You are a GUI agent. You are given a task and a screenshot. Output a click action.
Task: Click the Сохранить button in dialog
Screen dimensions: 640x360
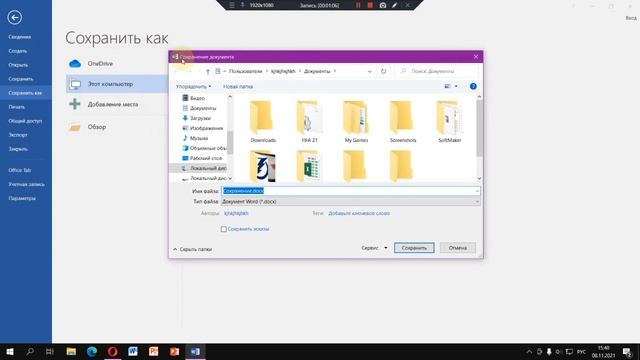coord(414,248)
